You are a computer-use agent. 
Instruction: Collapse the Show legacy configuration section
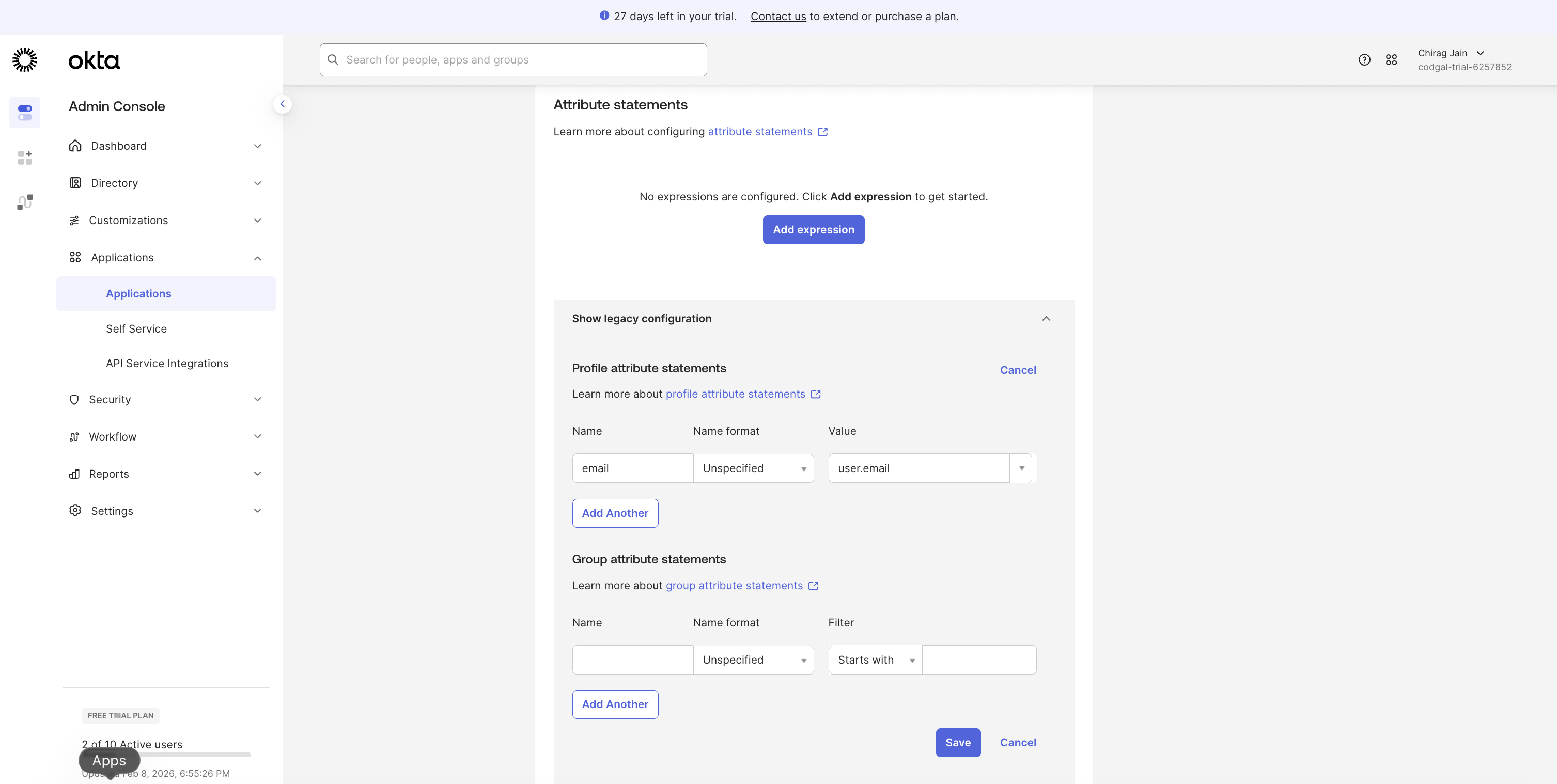(x=1046, y=319)
